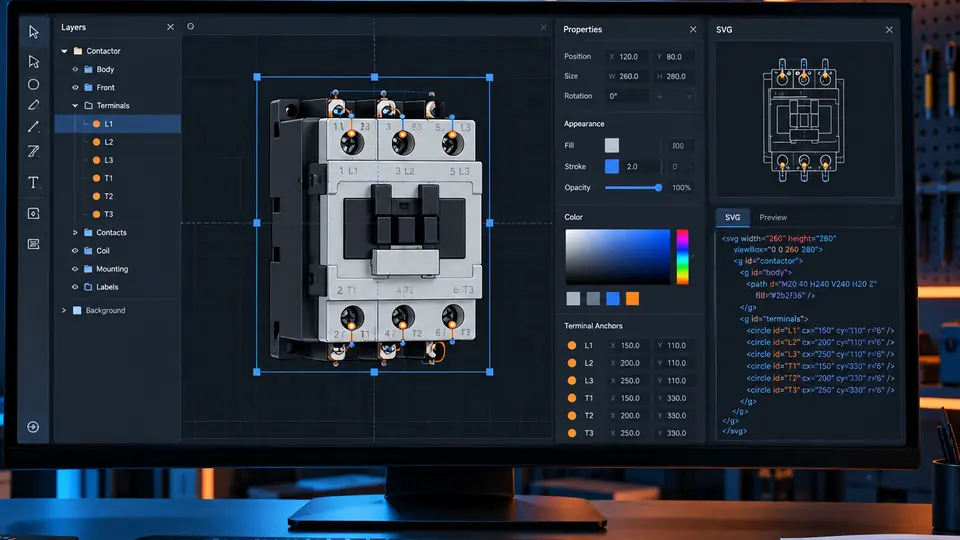Select the T3 terminal layer
The image size is (960, 540).
point(118,214)
